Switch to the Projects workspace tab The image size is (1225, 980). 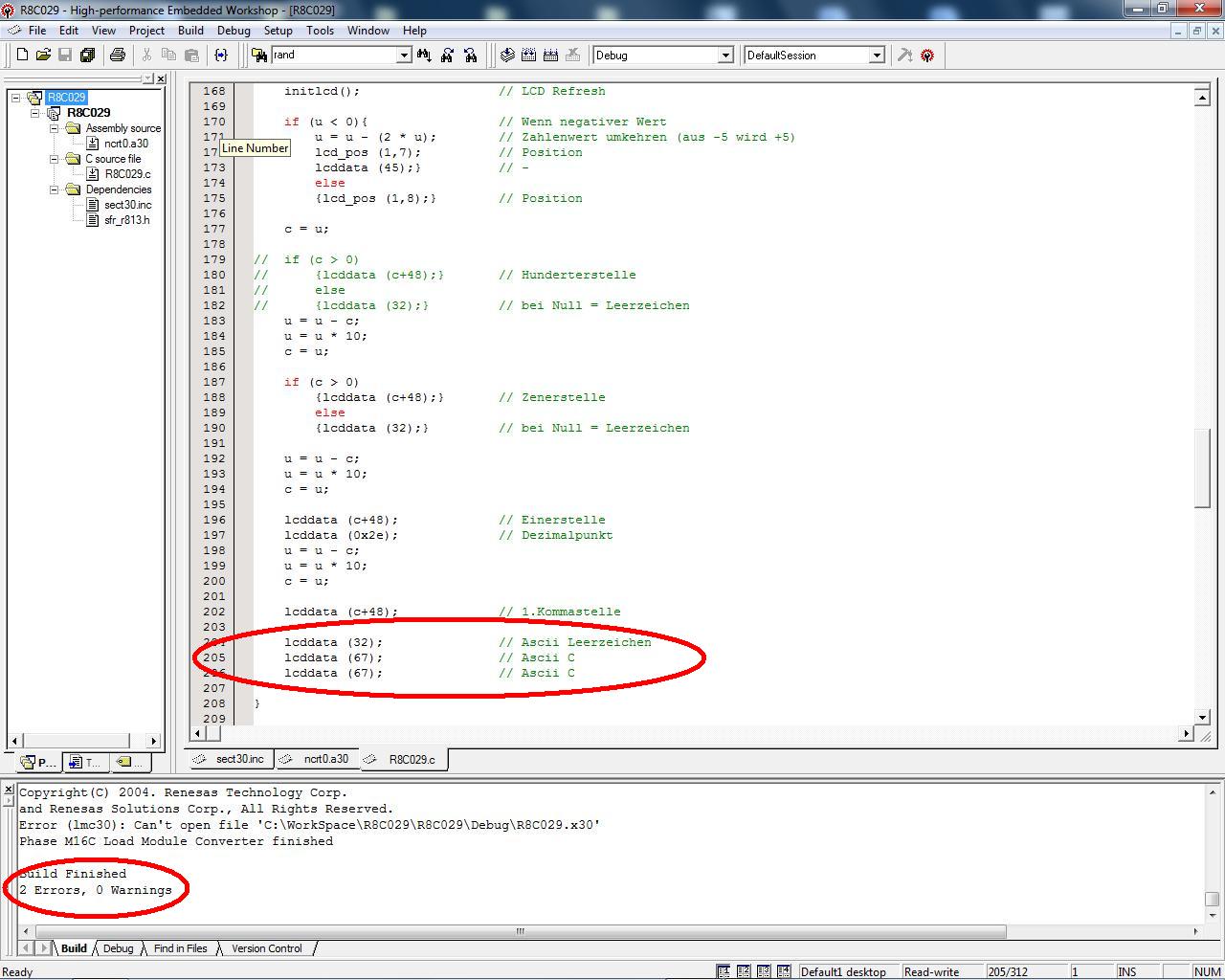[x=38, y=762]
